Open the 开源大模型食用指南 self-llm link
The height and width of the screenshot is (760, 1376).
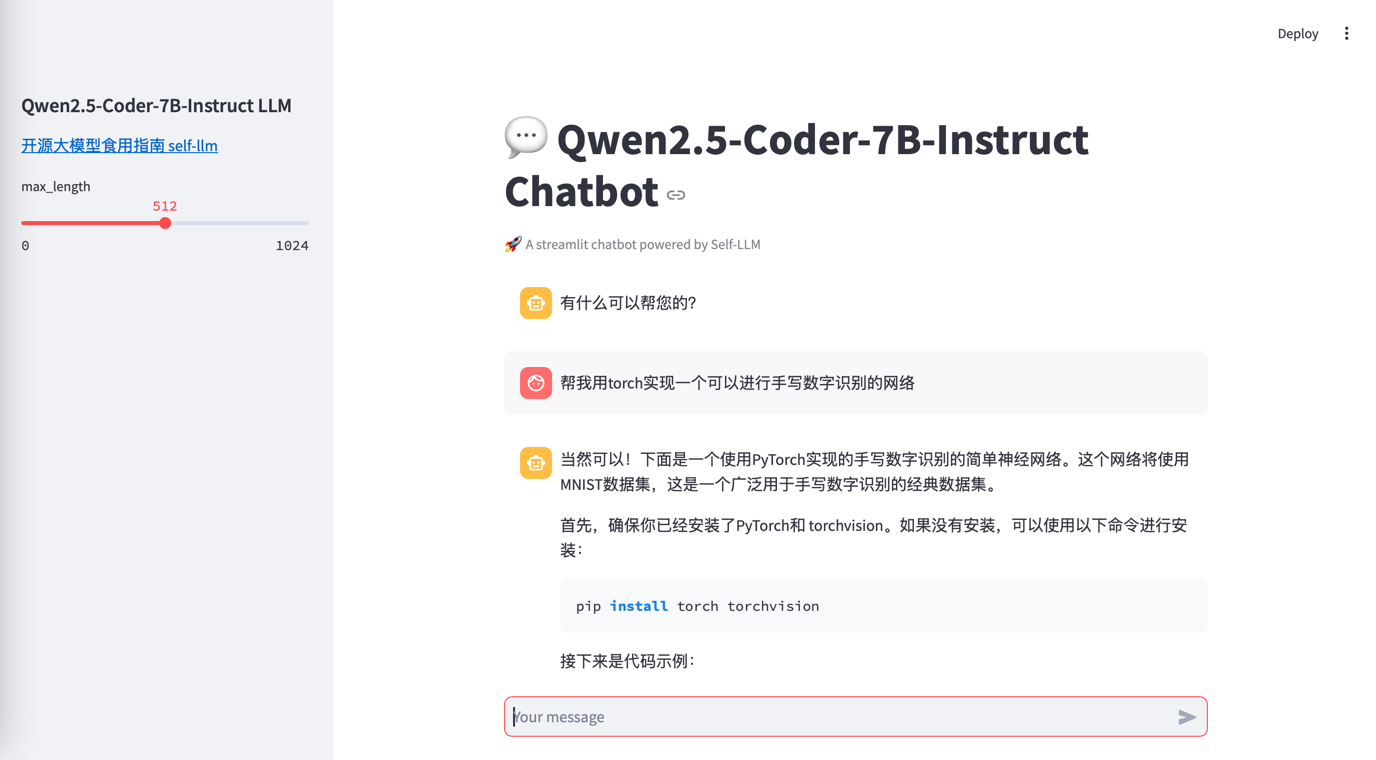(x=119, y=145)
